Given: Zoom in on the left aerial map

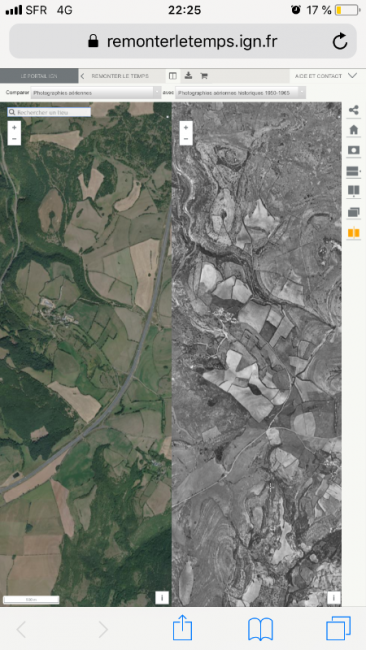Looking at the screenshot, I should tap(14, 128).
